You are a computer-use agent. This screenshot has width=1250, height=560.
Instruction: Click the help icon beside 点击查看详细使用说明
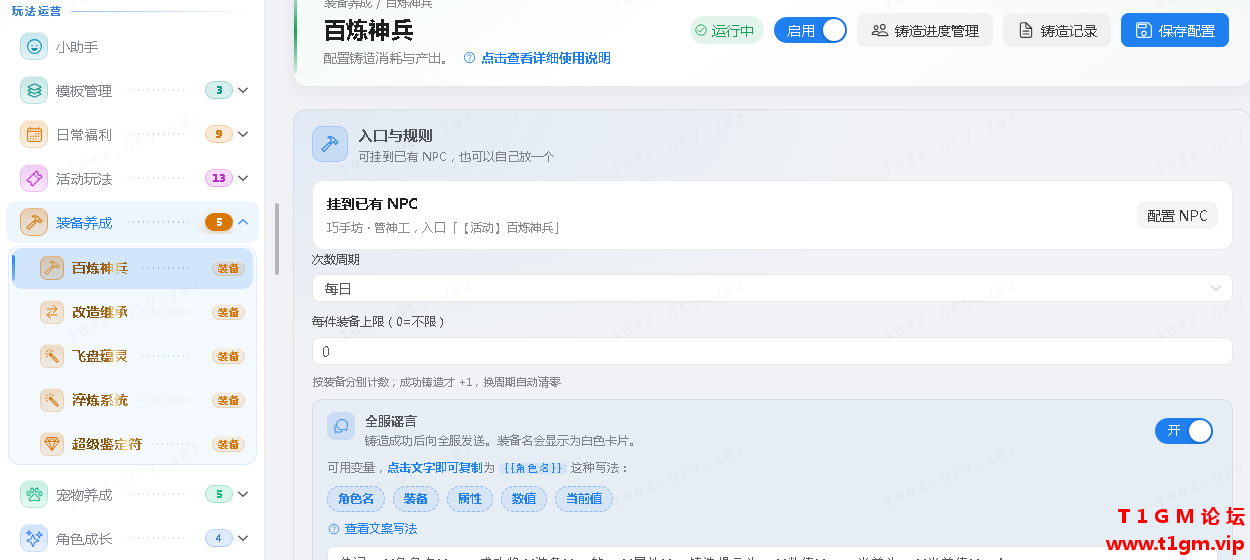pos(469,58)
